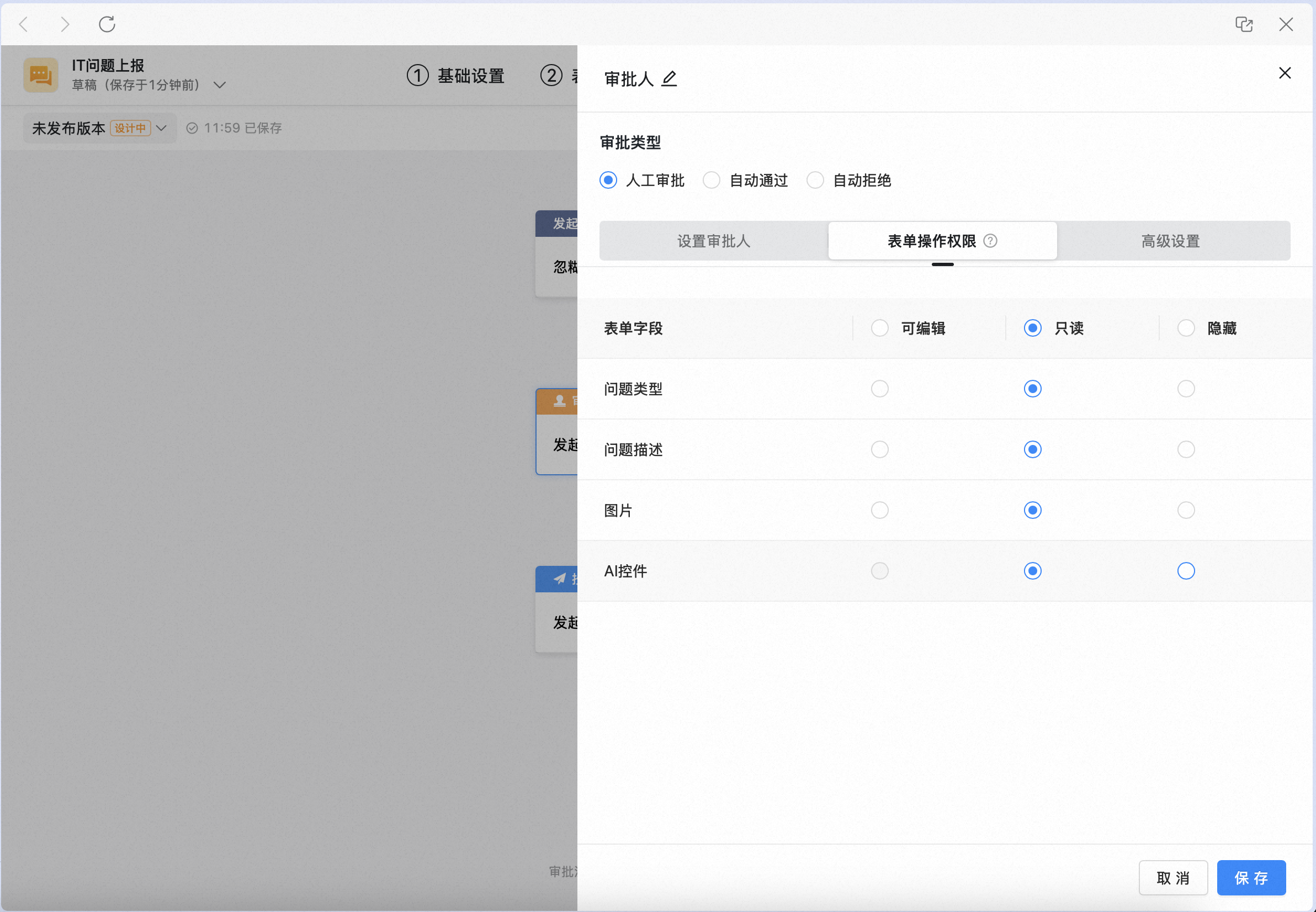Screen dimensions: 1316x912
Task: Open in new window icon
Action: 1244,24
